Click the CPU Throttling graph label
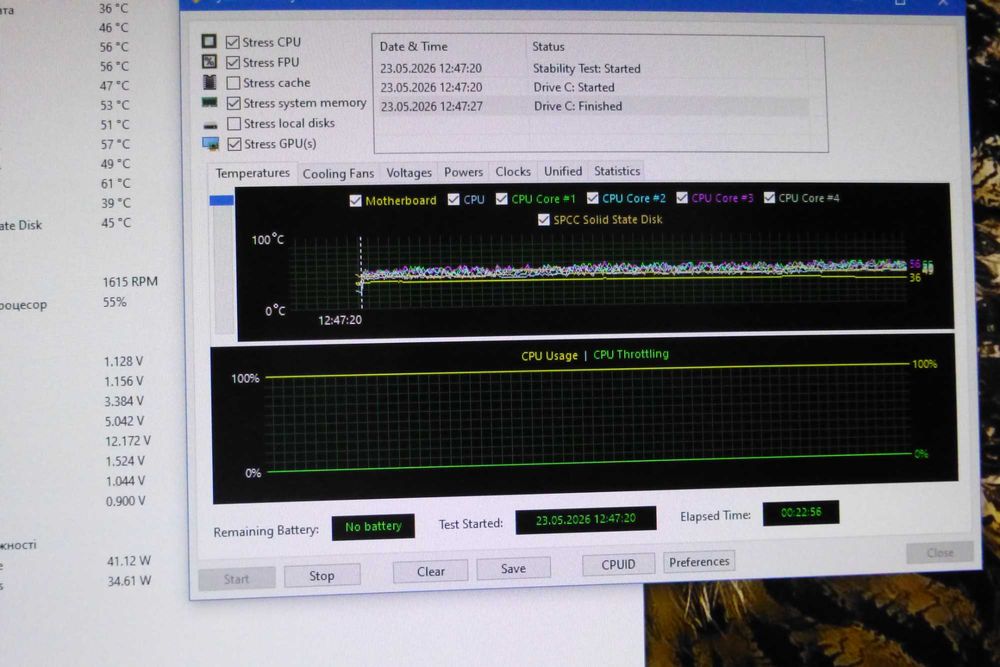Viewport: 1000px width, 667px height. coord(631,354)
